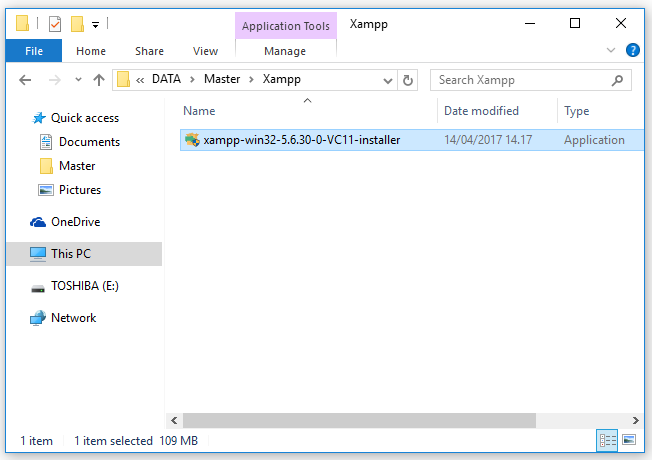Viewport: 652px width, 460px height.
Task: Switch to the Home ribbon tab
Action: (91, 51)
